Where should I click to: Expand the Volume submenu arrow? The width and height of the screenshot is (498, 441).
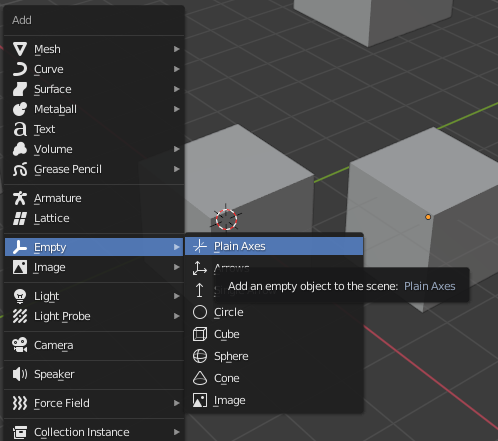pos(177,149)
